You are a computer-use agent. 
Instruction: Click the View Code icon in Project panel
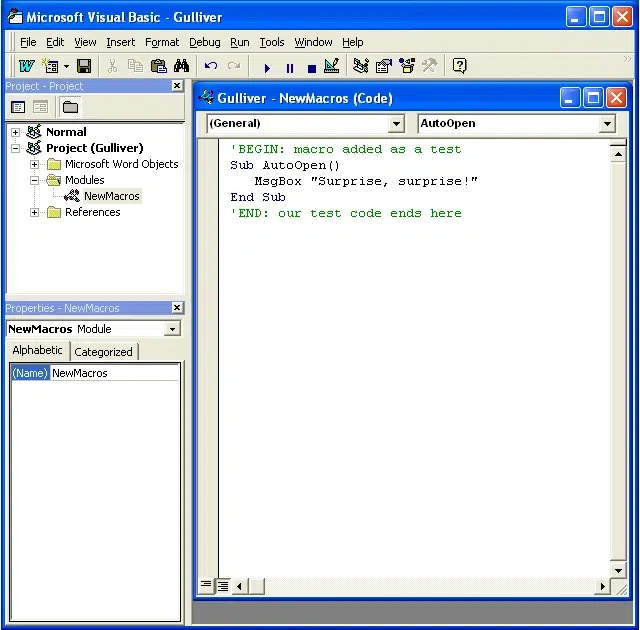pyautogui.click(x=18, y=107)
